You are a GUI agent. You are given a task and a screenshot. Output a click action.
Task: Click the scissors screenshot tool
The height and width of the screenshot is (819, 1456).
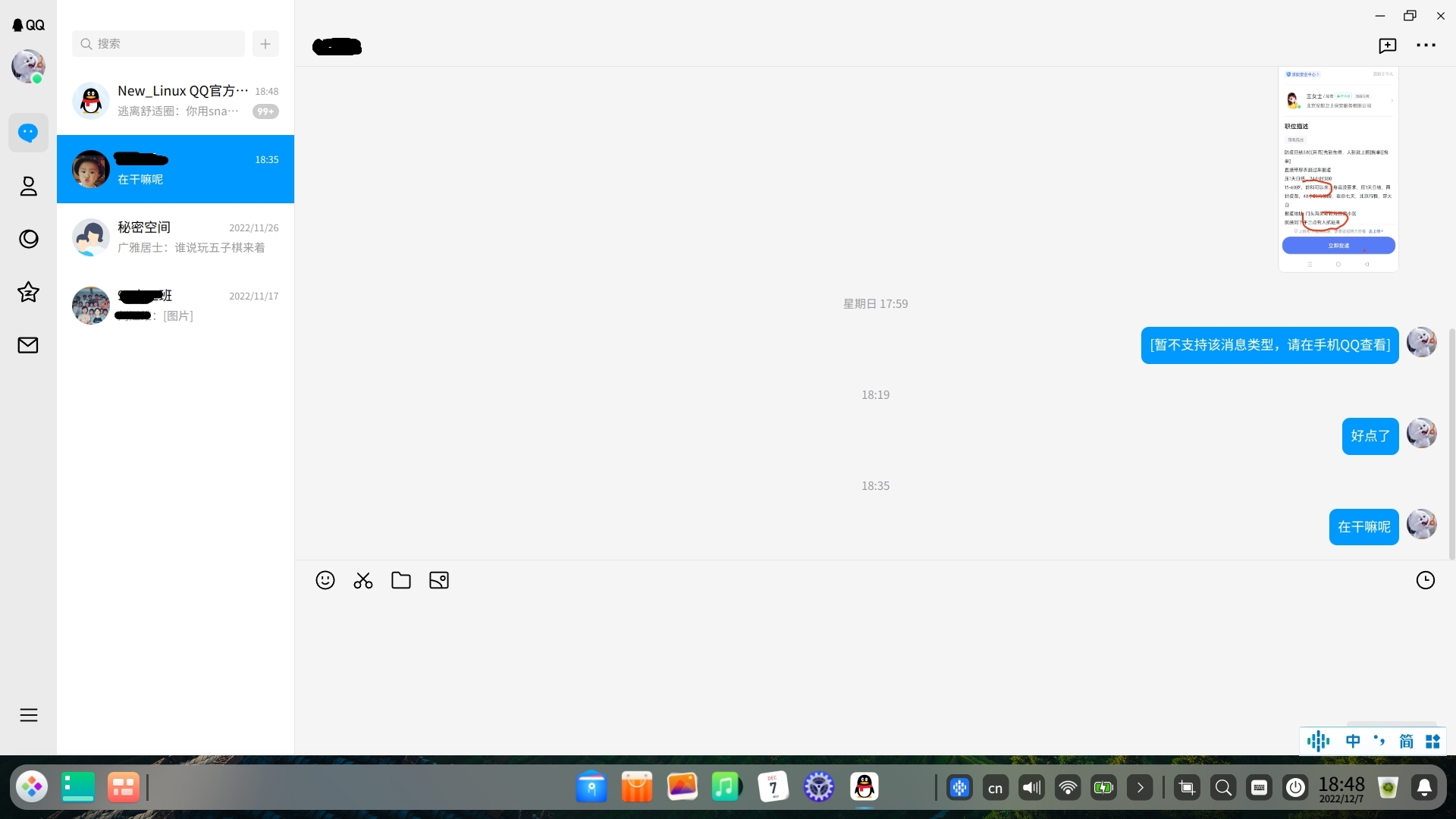point(362,580)
